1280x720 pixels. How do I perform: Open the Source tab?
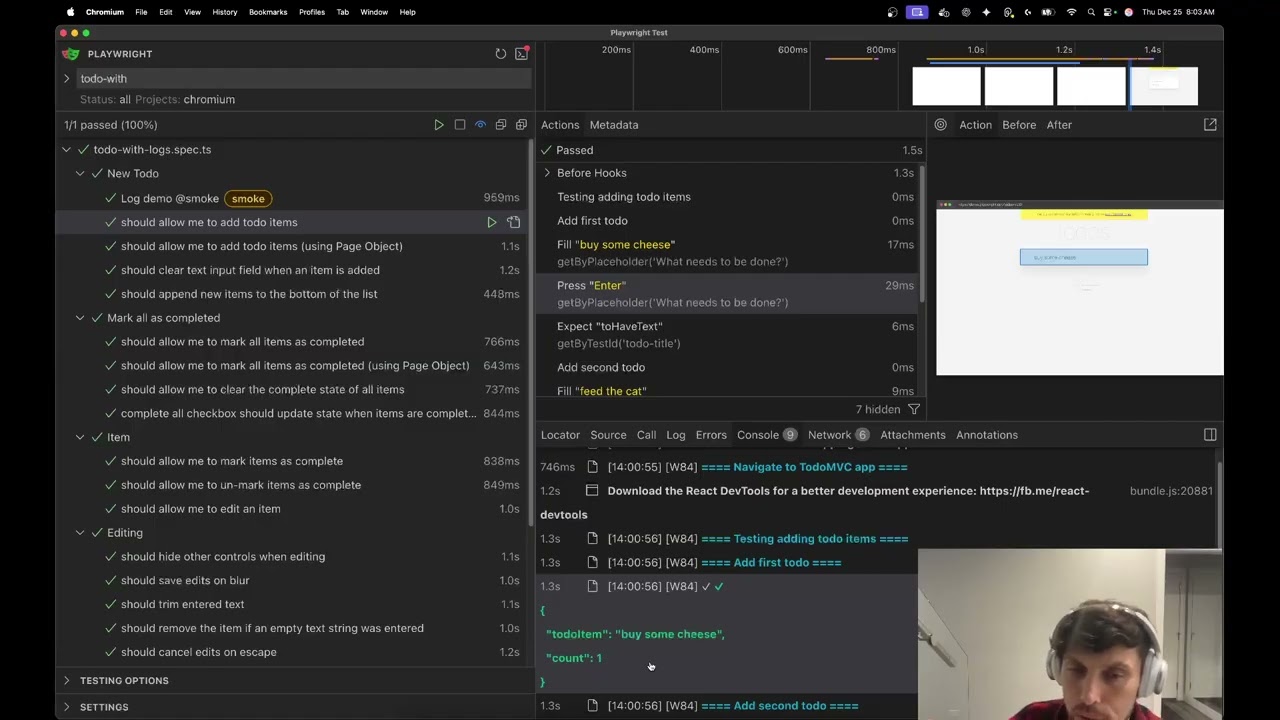[x=608, y=435]
